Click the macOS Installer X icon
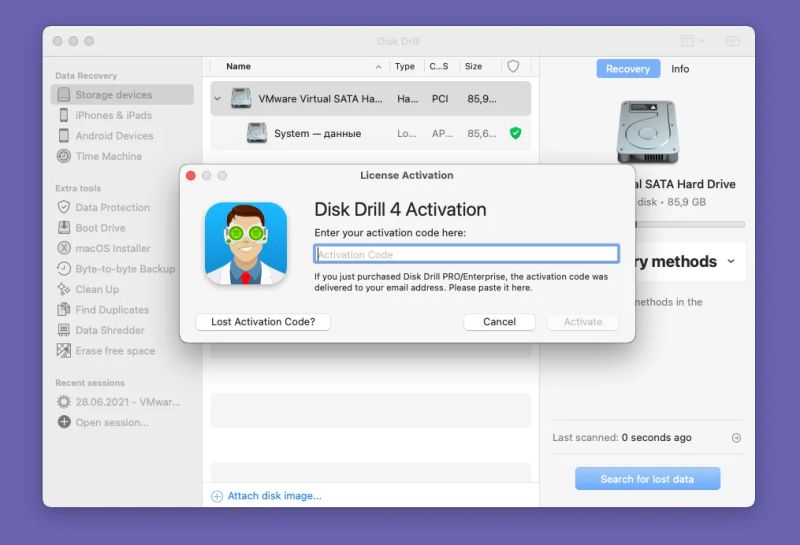 (x=64, y=248)
